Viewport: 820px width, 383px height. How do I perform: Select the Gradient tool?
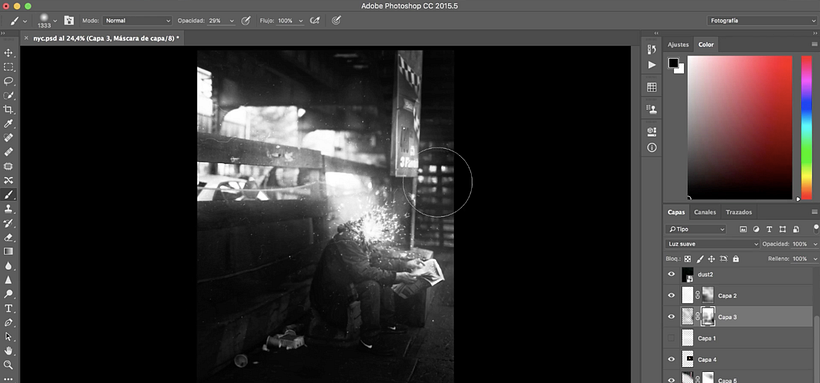pos(8,251)
